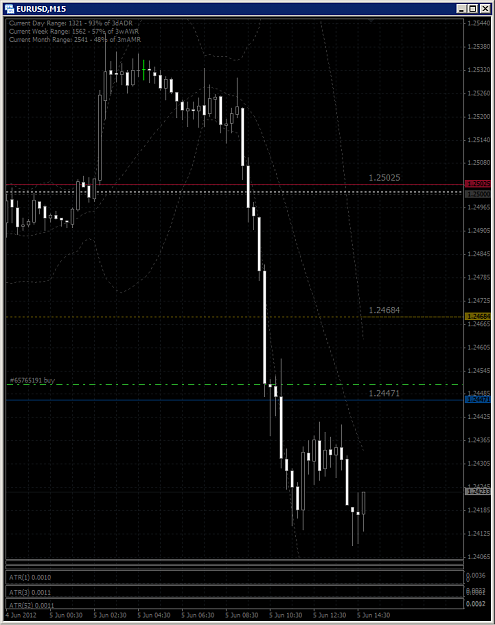Click the current price tag 1.24233
Image resolution: width=495 pixels, height=625 pixels.
point(478,491)
